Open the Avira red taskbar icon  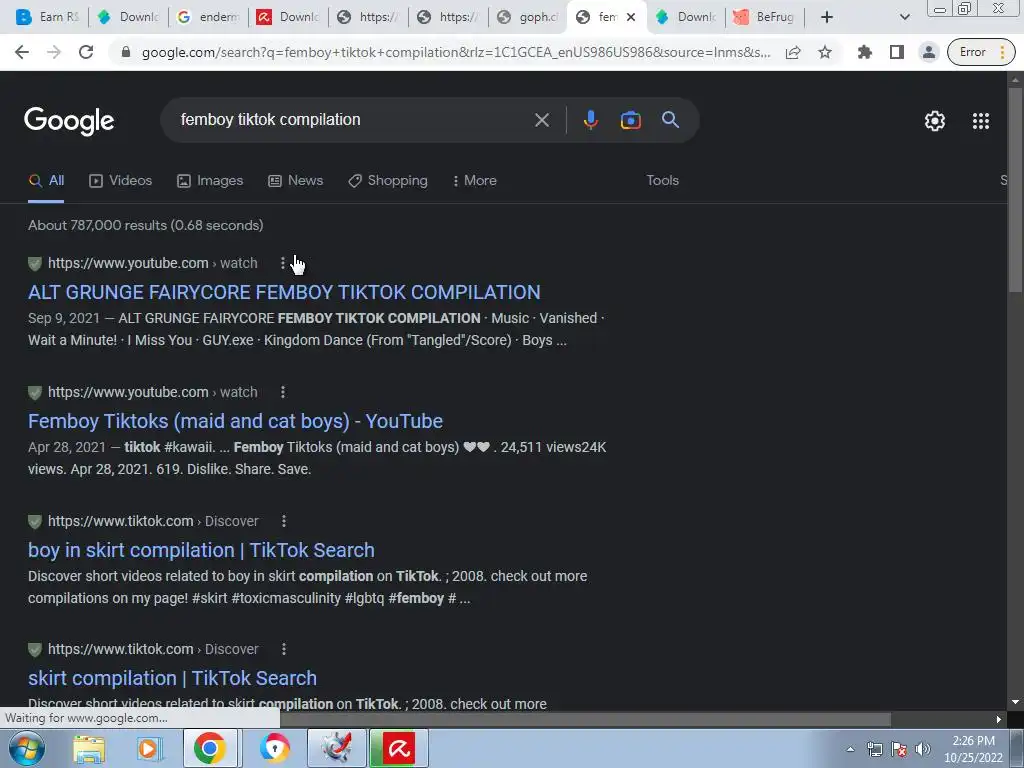point(399,748)
